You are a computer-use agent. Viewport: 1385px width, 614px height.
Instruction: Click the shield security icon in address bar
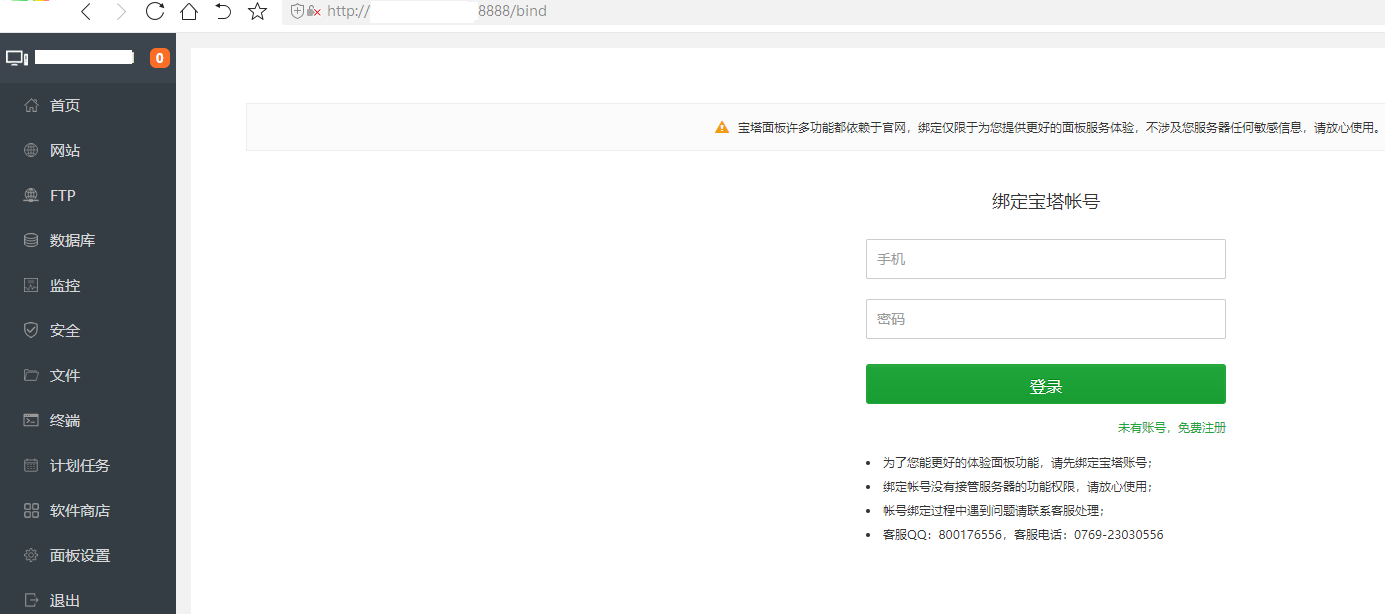[297, 11]
